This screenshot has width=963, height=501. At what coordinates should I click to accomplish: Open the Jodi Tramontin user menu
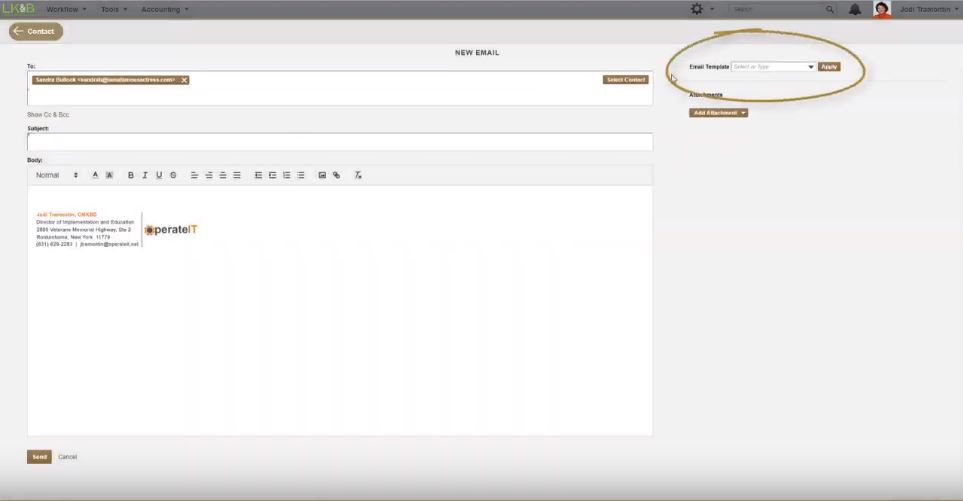[x=929, y=9]
